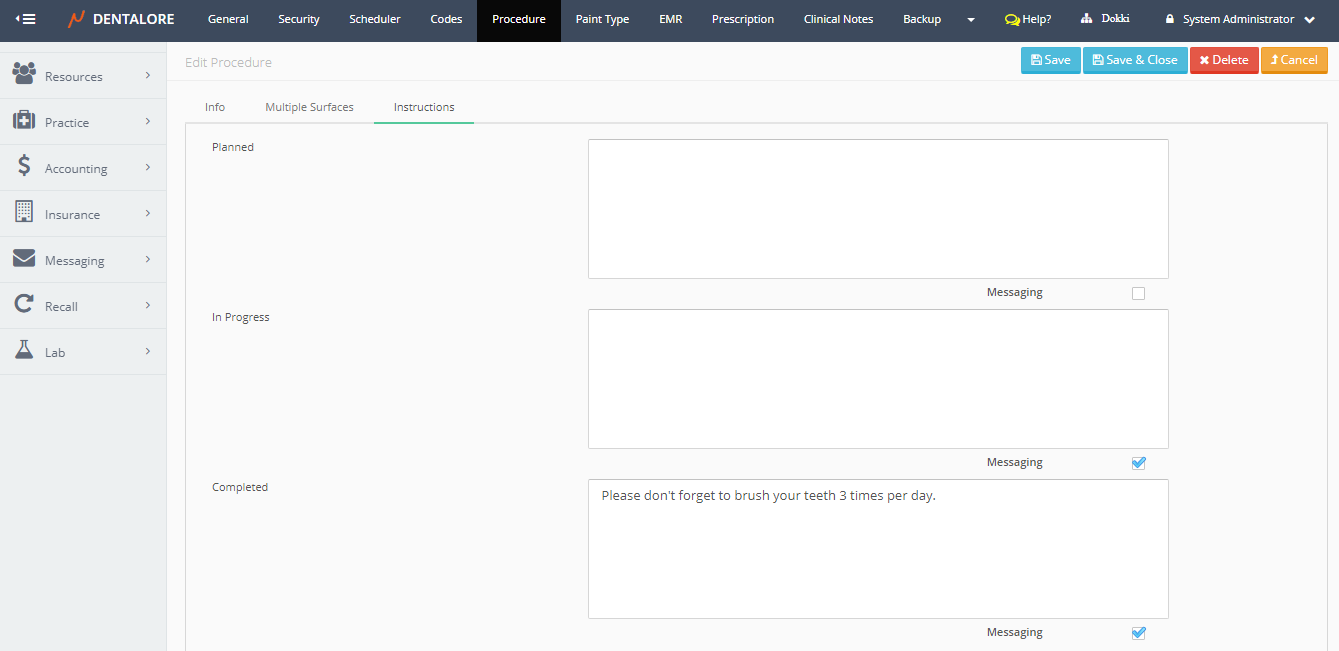Click the Insurance building icon

[x=24, y=212]
